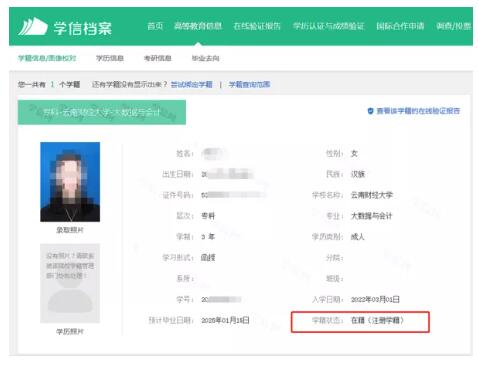Click the major value 大数据与会计

coord(371,216)
